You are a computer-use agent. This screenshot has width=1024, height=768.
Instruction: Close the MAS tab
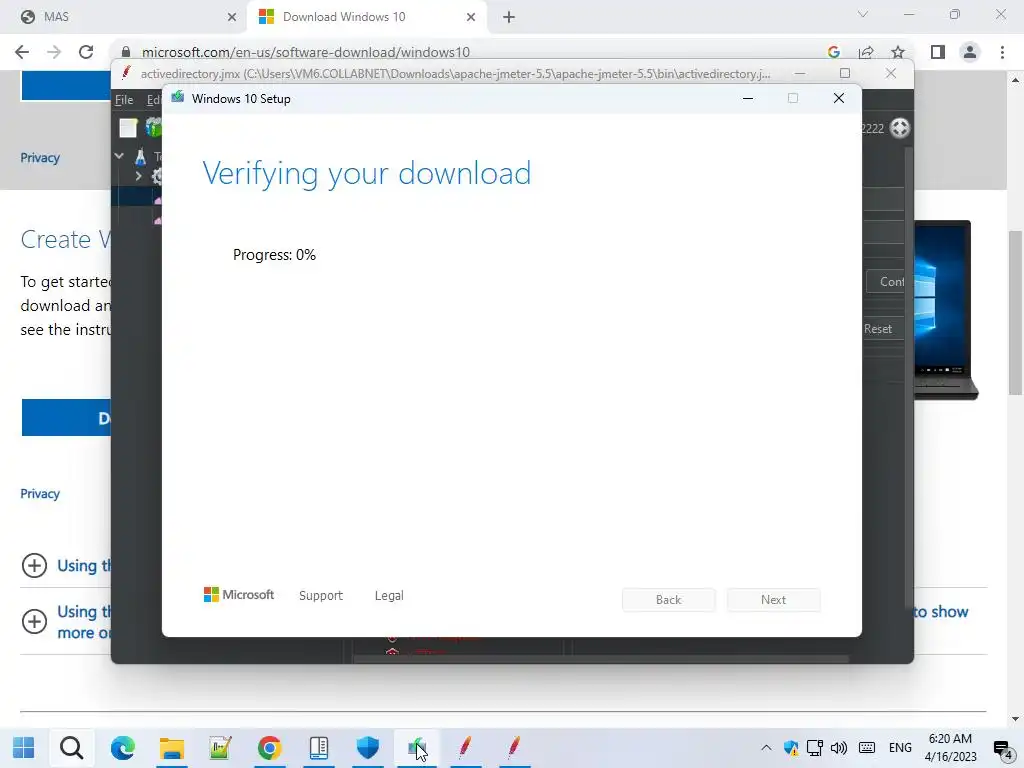pos(232,17)
